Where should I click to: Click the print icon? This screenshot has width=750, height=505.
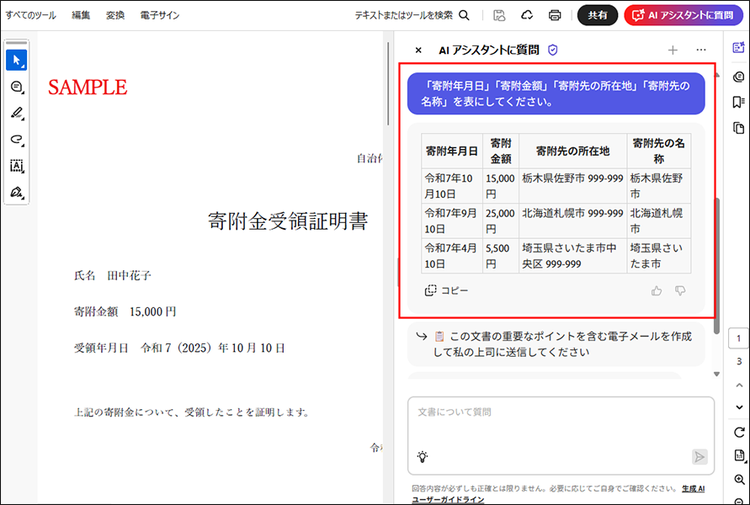554,15
